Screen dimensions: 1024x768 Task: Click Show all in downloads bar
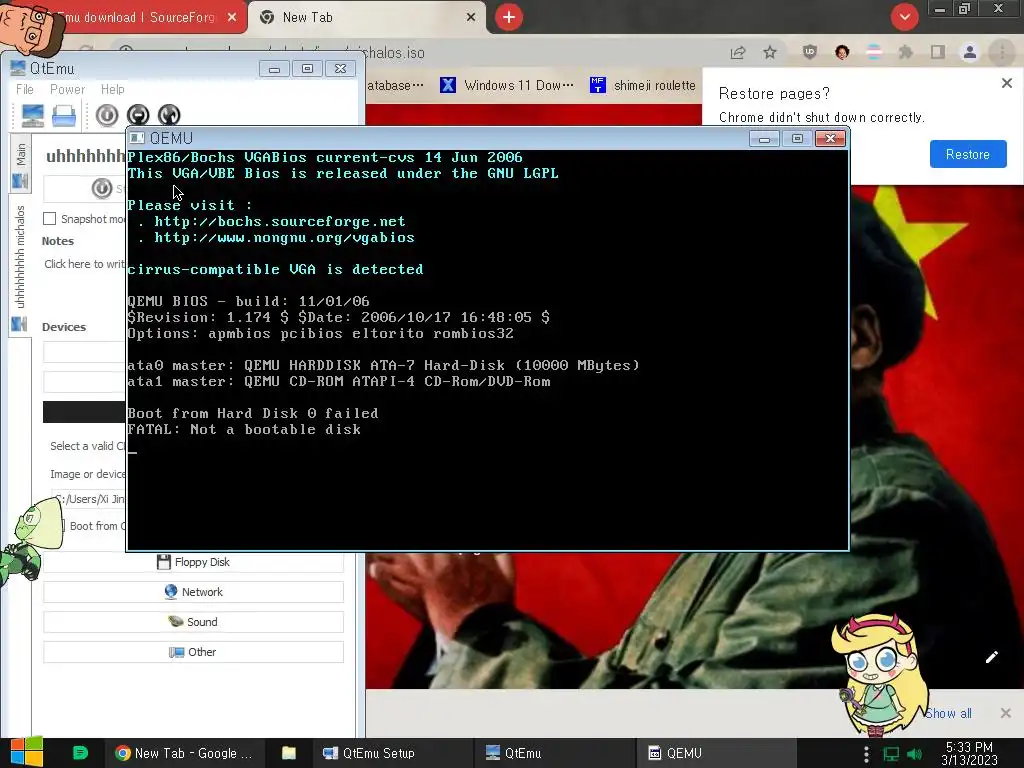[x=948, y=714]
